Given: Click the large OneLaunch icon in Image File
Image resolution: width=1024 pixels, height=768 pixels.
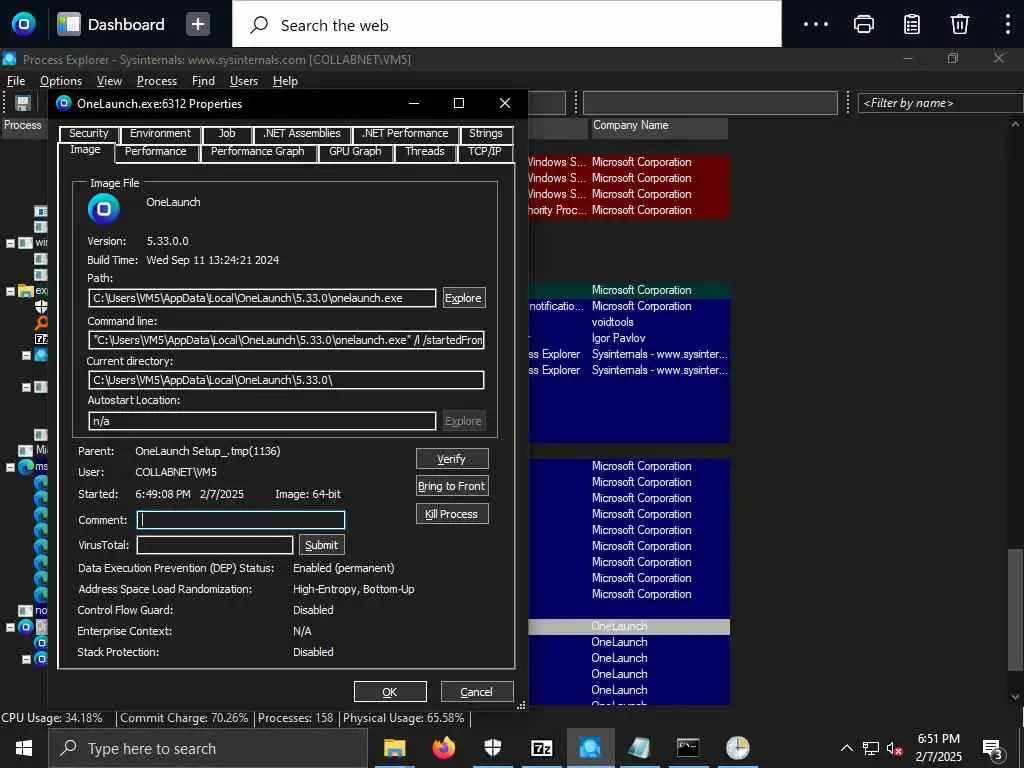Looking at the screenshot, I should pyautogui.click(x=104, y=210).
